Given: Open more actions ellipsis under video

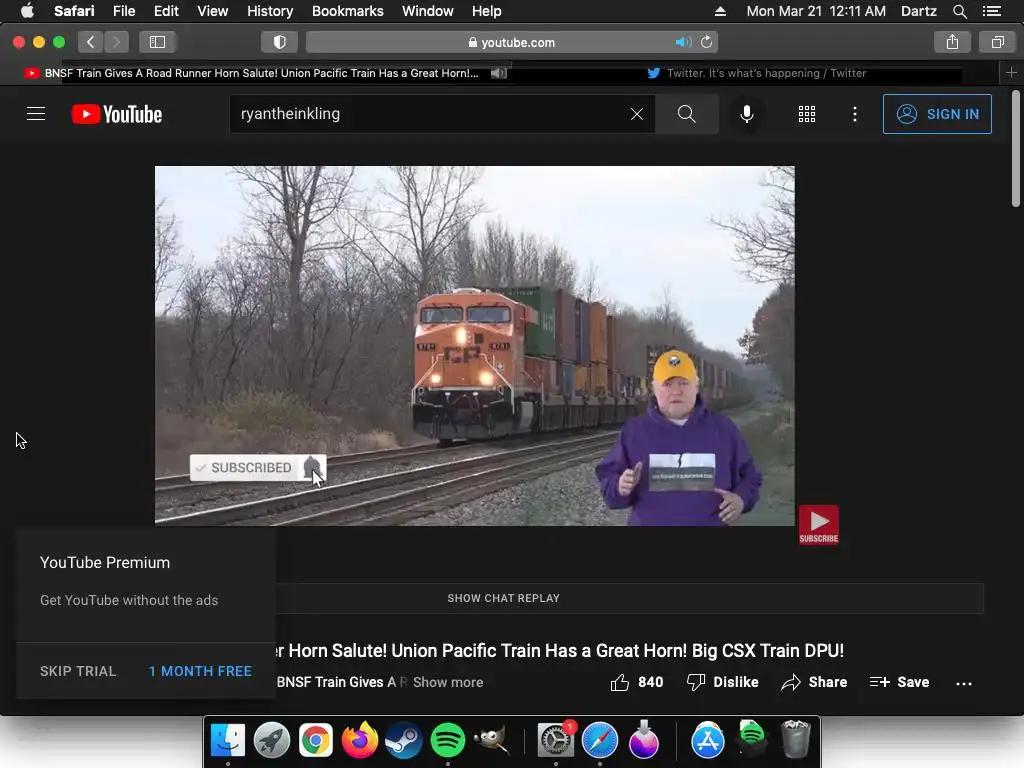Looking at the screenshot, I should pos(964,684).
